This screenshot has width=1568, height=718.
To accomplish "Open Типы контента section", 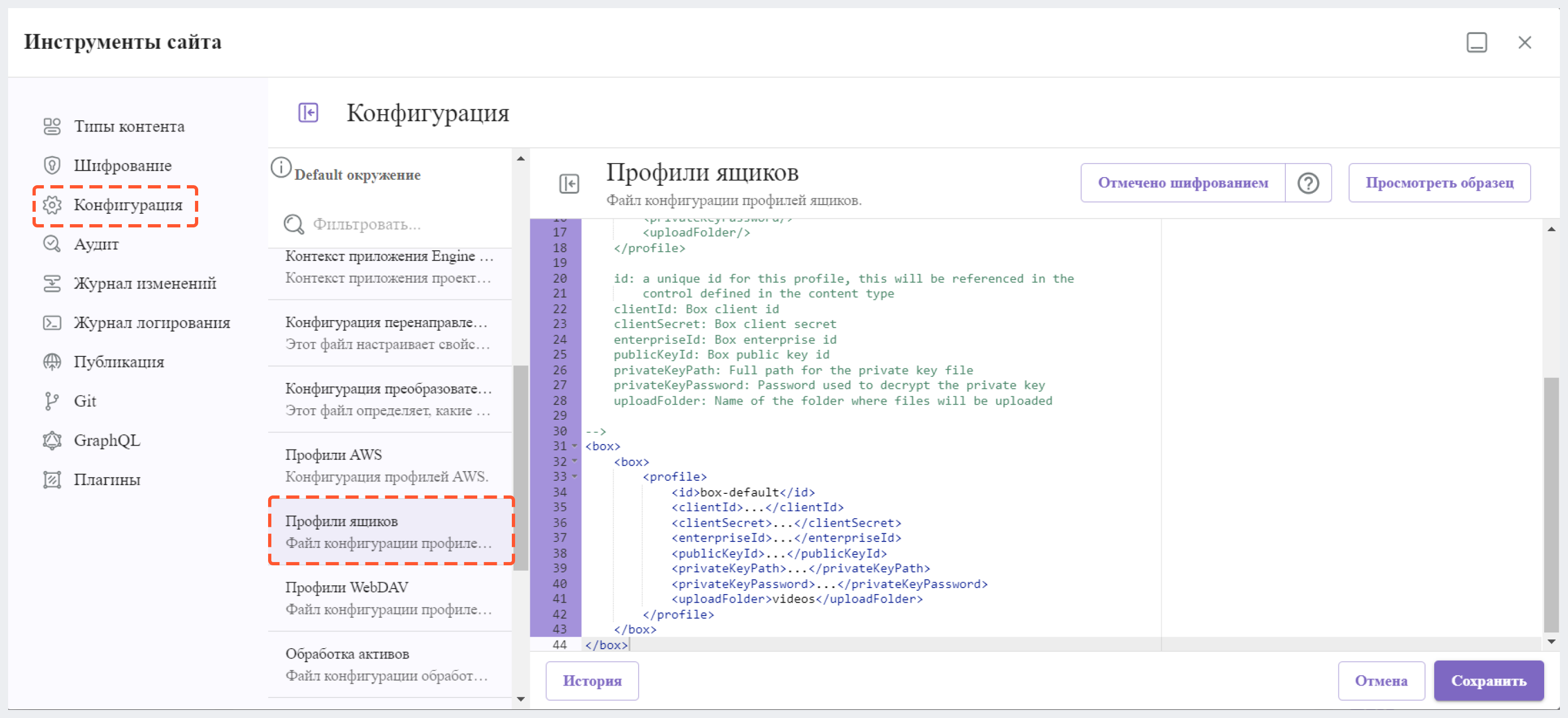I will [129, 126].
